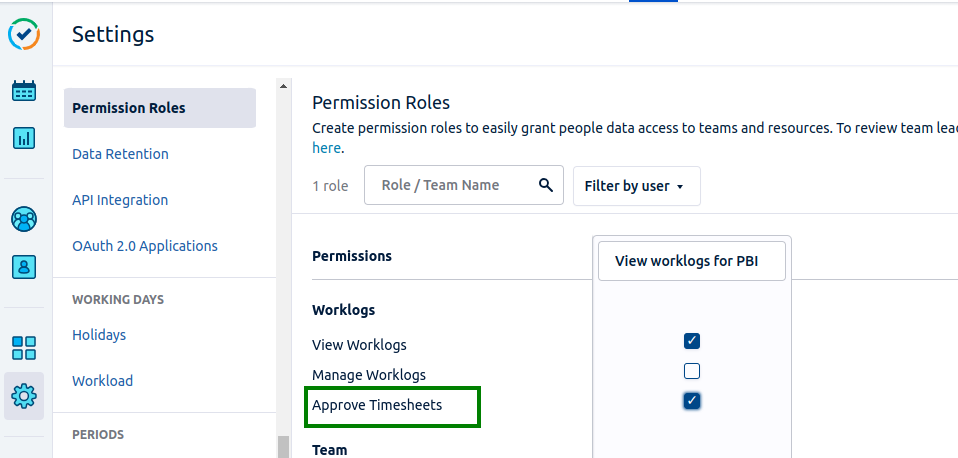958x458 pixels.
Task: Go to the Teams icon
Action: click(23, 218)
